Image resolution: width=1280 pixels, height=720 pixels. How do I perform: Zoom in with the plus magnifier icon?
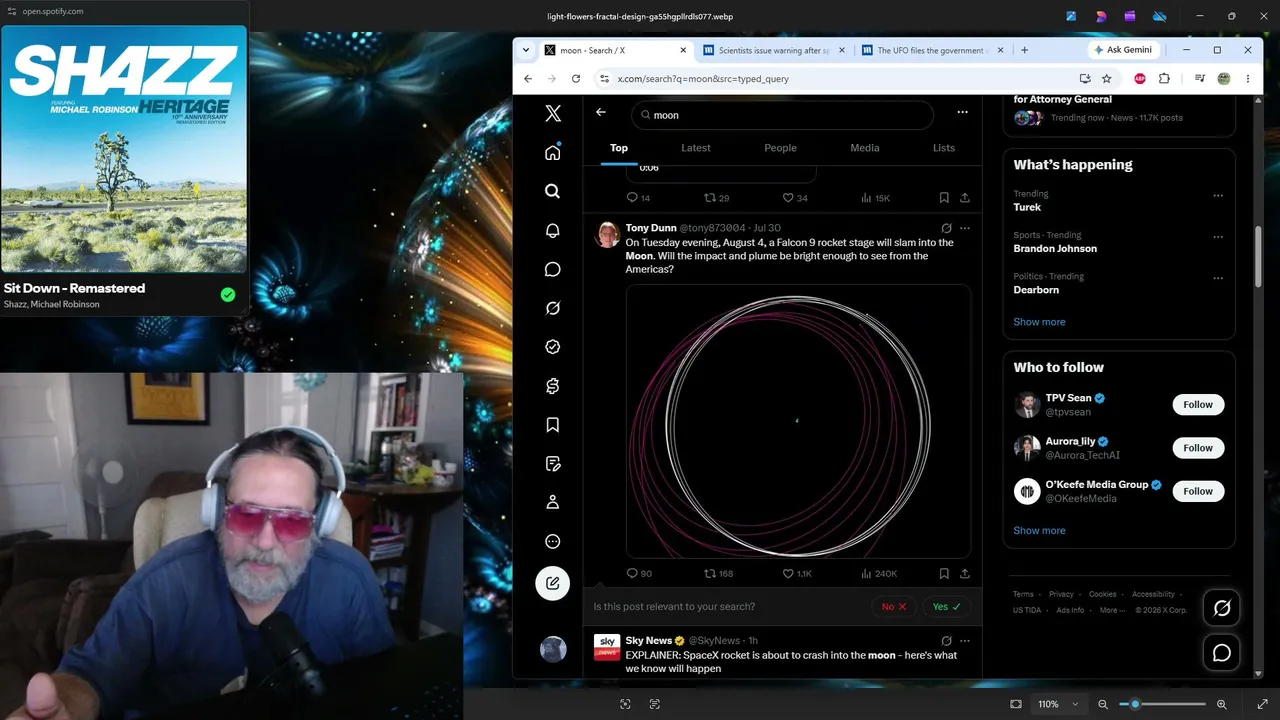(x=1222, y=704)
